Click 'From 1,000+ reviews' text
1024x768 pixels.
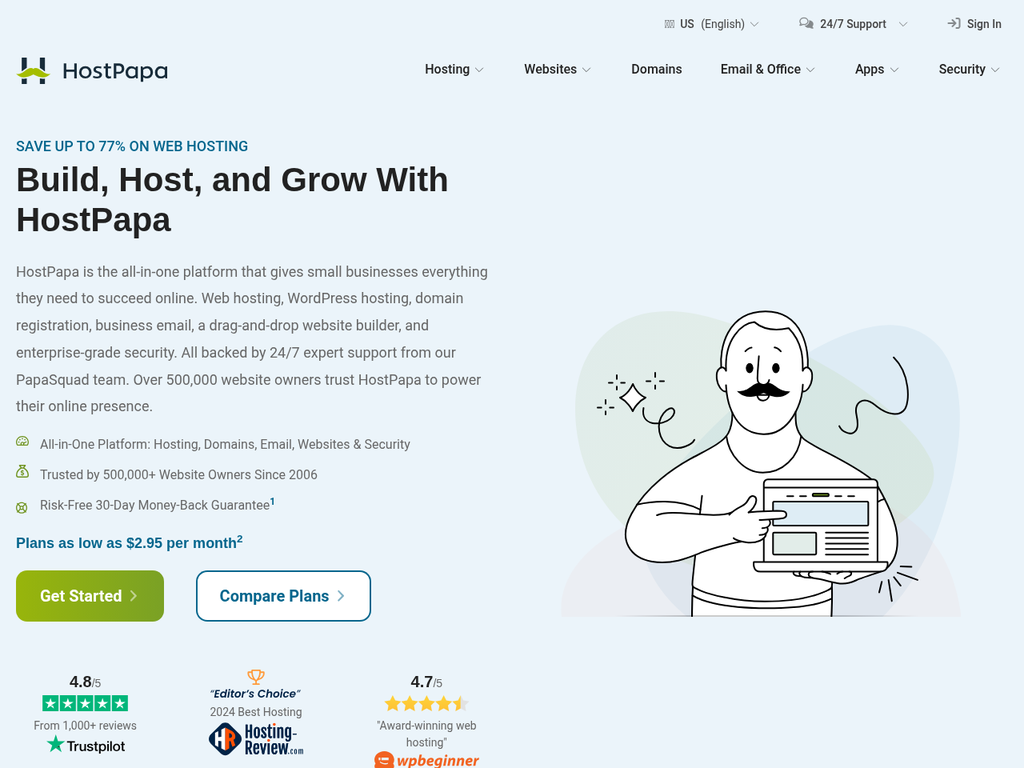coord(85,726)
